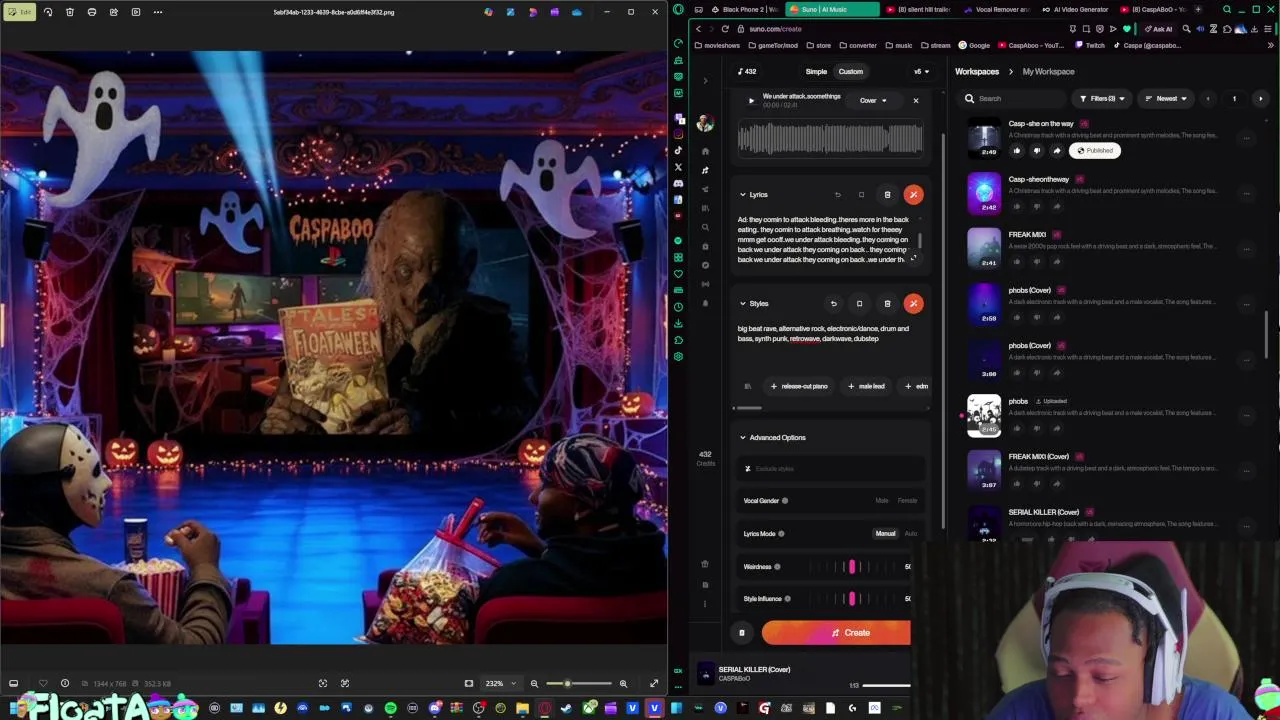Dislike the 'Casp -she on the way' song
This screenshot has width=1280, height=720.
pyautogui.click(x=1036, y=151)
